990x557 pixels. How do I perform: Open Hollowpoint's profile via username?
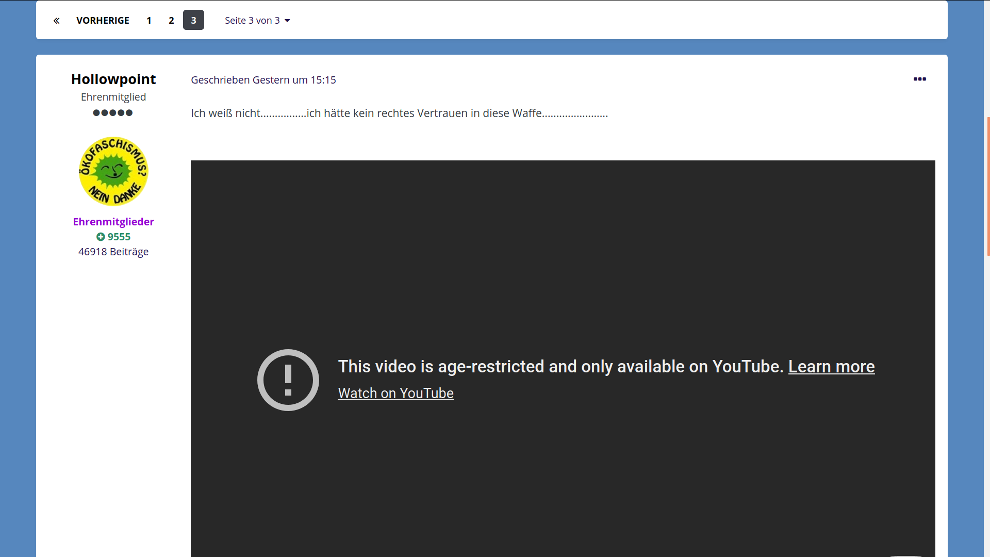click(x=114, y=79)
